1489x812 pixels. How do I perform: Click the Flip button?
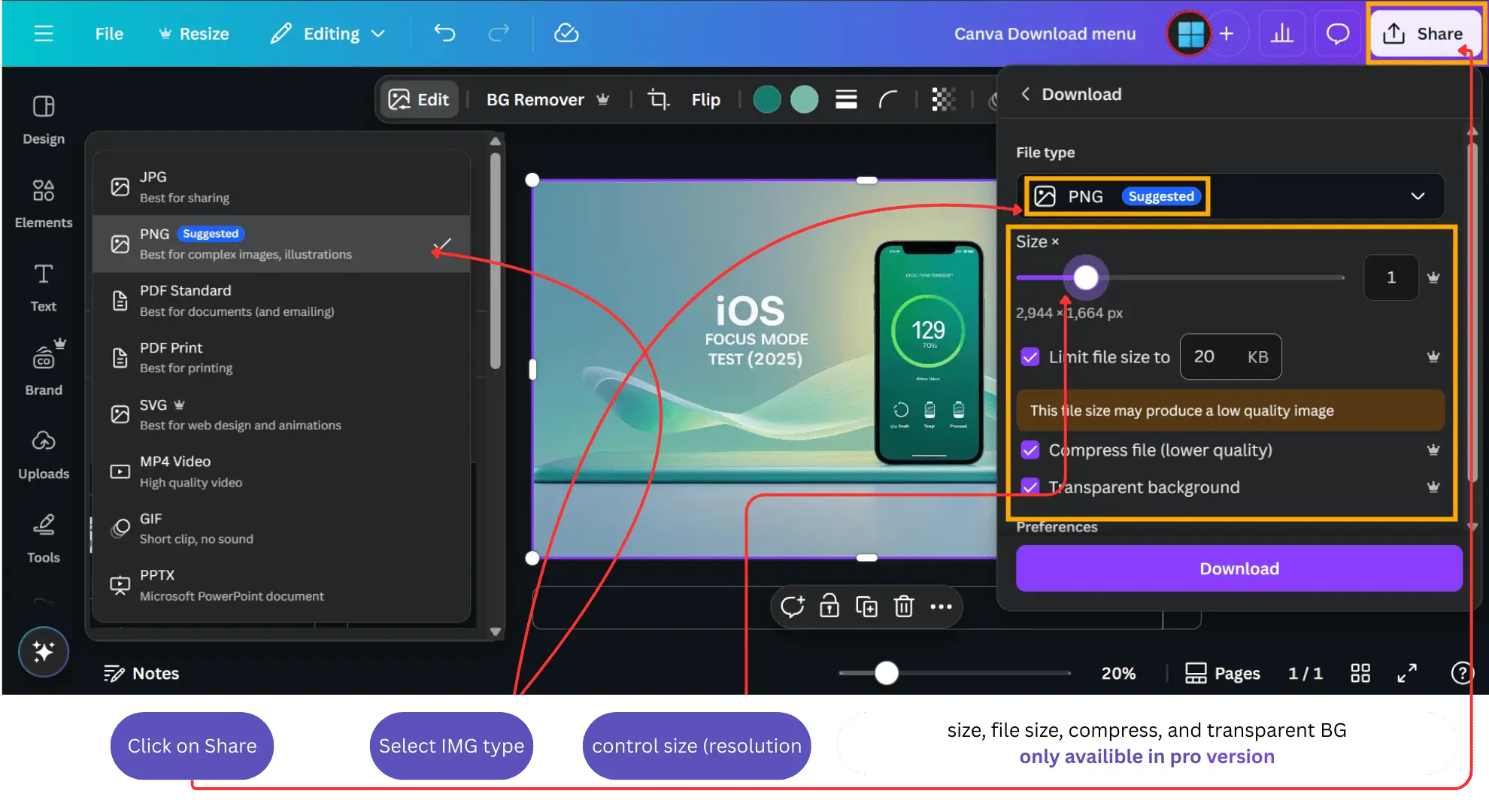[x=705, y=99]
